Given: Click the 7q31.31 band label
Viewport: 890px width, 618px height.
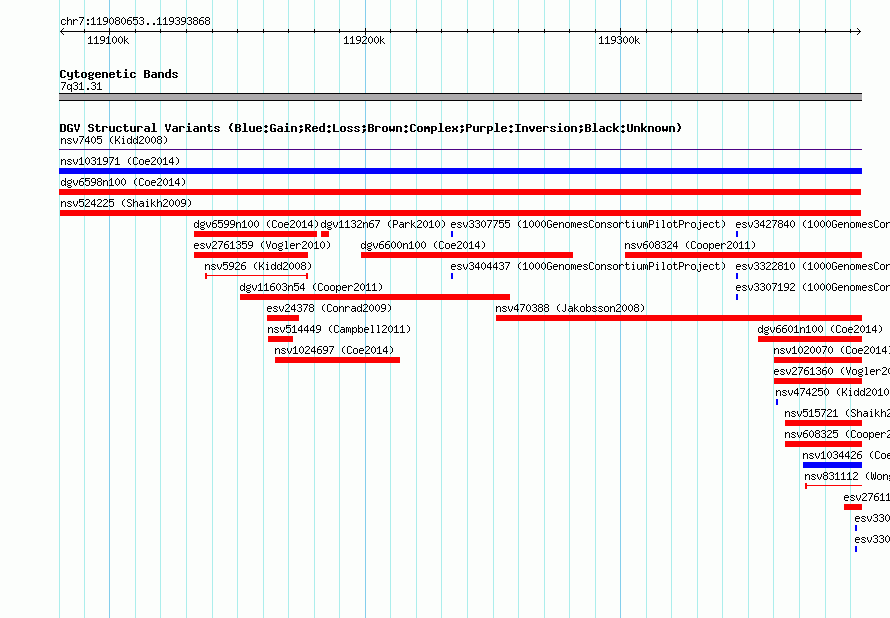Looking at the screenshot, I should point(81,86).
